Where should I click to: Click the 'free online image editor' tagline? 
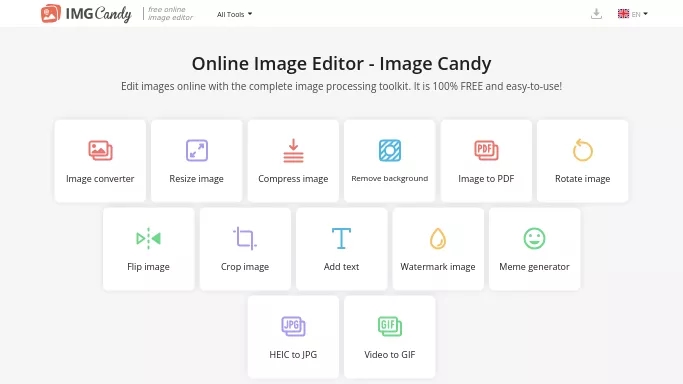point(170,13)
